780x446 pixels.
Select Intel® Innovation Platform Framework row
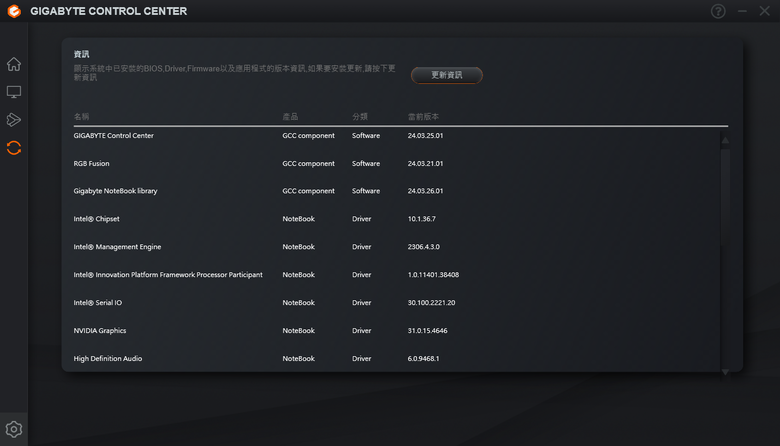point(396,274)
